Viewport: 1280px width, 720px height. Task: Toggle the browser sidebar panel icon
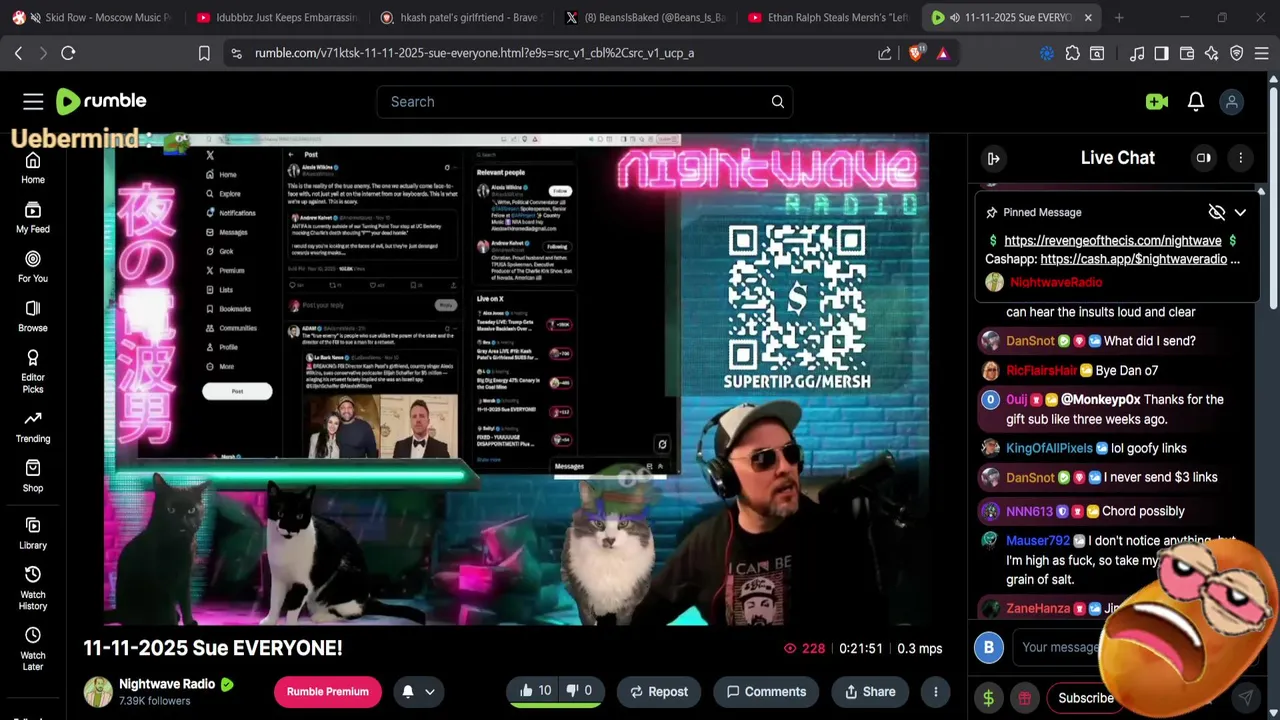pyautogui.click(x=1161, y=53)
